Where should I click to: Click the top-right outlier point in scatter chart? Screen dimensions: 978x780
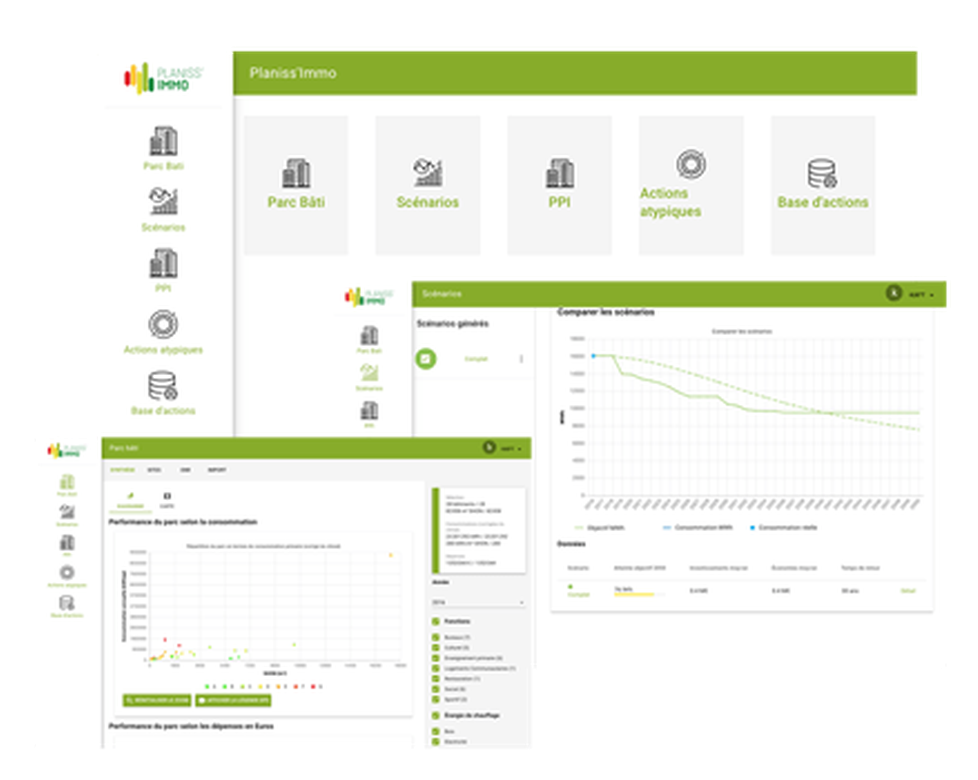(x=391, y=554)
